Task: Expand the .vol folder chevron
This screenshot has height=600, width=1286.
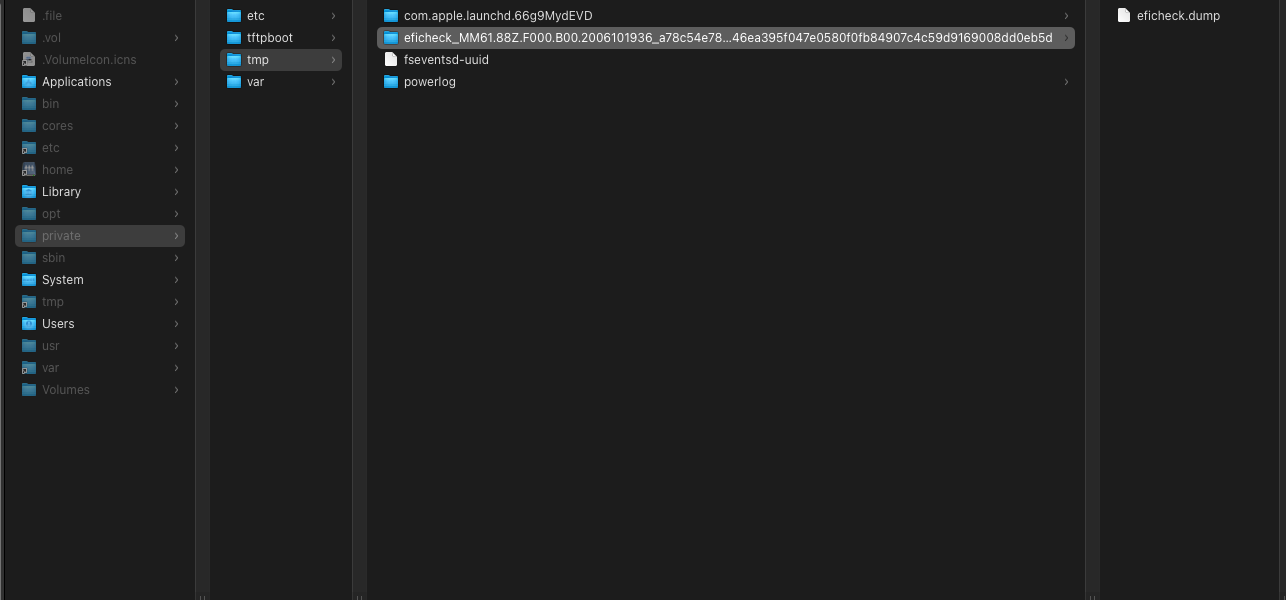Action: 177,38
